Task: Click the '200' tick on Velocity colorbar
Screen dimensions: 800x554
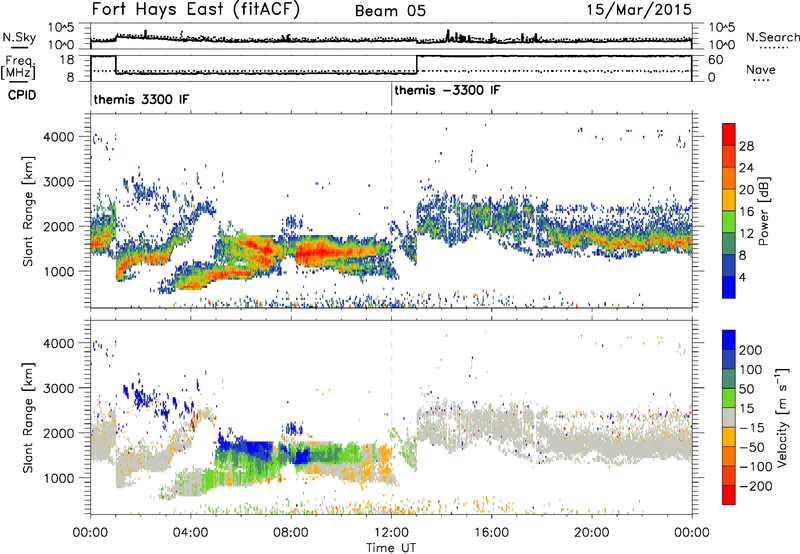Action: (751, 350)
